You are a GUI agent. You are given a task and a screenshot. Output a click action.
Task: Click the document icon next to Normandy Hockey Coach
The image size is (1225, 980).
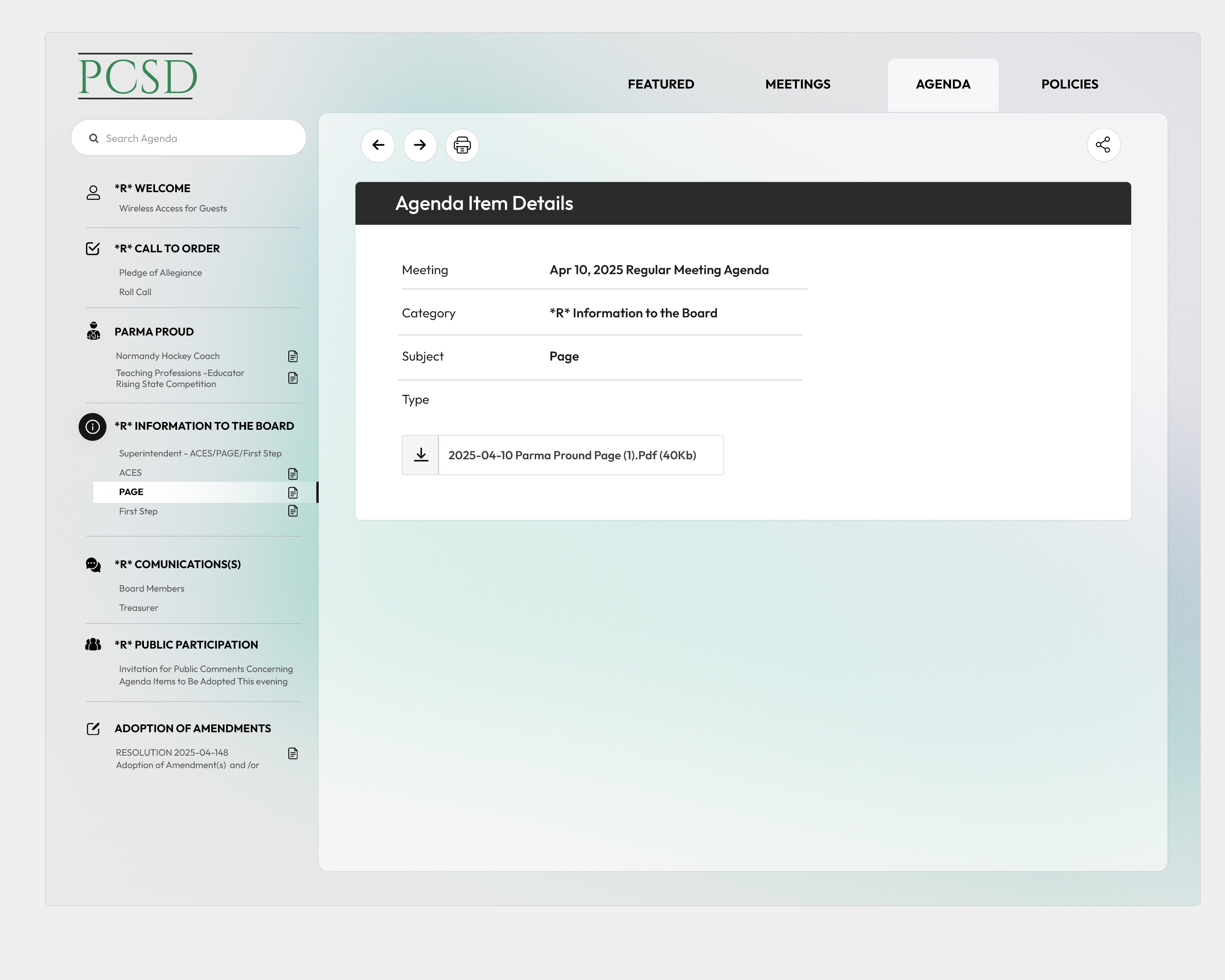tap(292, 356)
